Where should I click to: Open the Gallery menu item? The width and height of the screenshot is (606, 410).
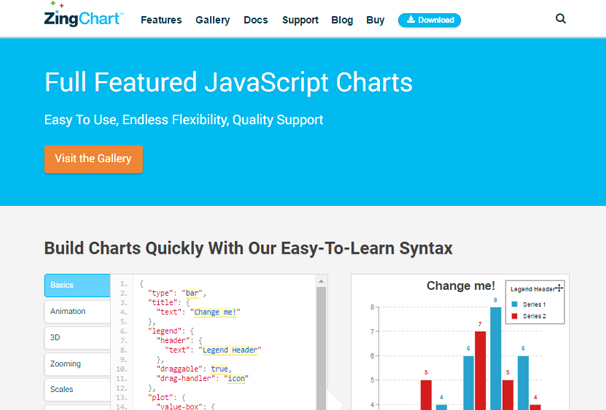[x=213, y=20]
